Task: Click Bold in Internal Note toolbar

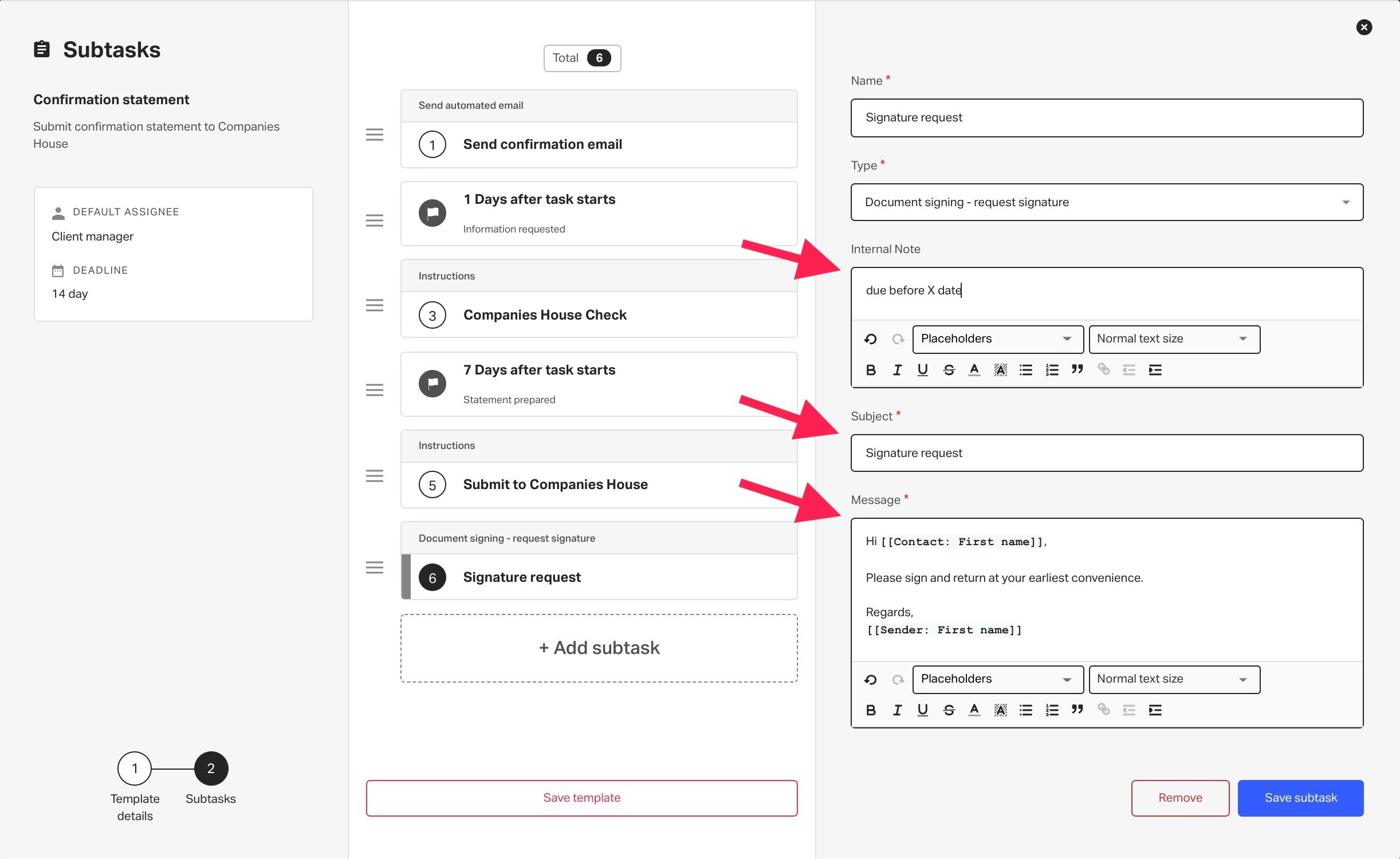Action: click(871, 370)
